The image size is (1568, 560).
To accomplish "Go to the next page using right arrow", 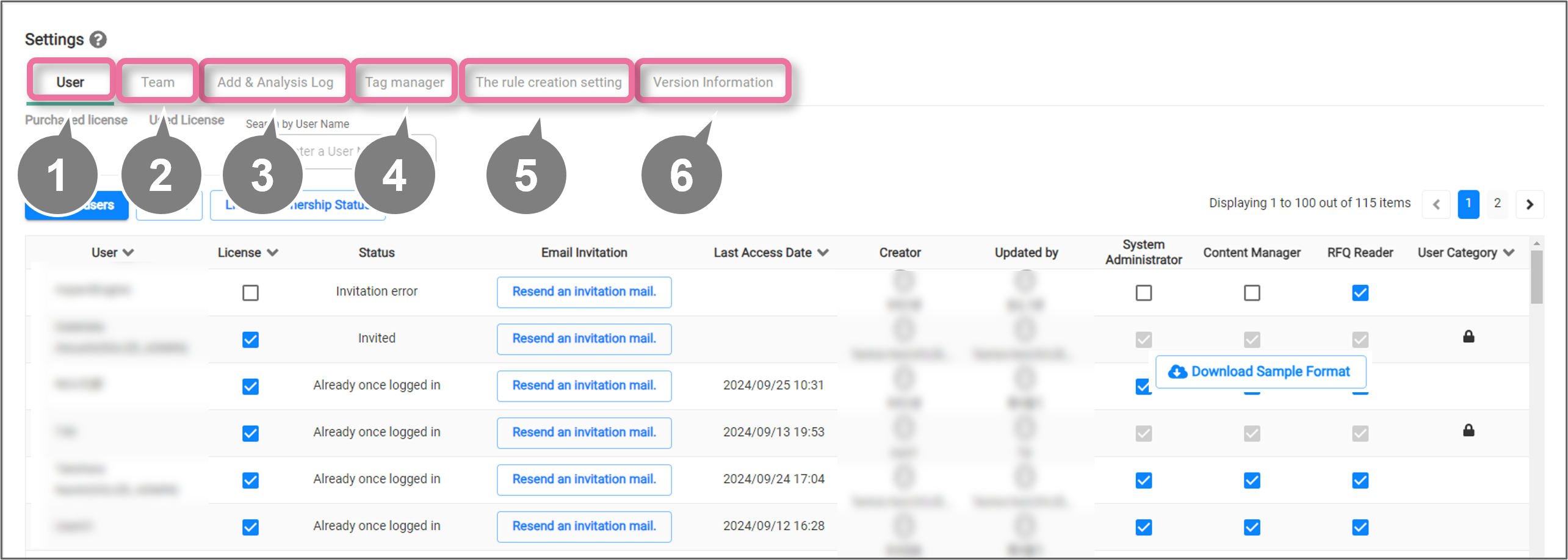I will (x=1530, y=204).
